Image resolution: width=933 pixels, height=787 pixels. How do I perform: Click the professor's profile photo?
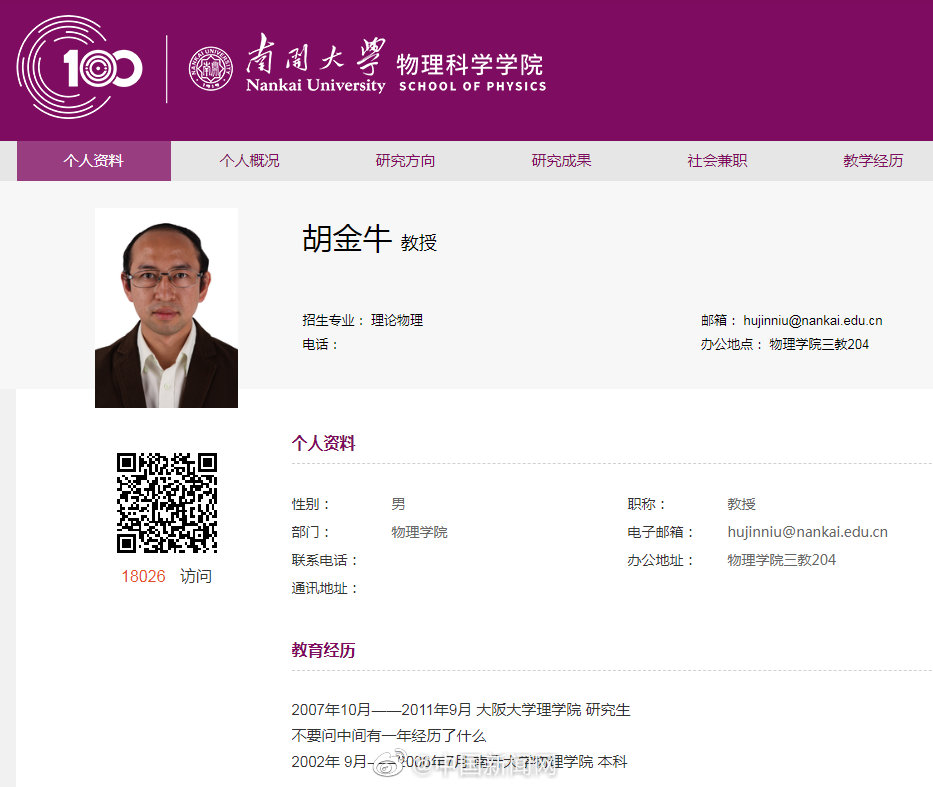tap(167, 308)
